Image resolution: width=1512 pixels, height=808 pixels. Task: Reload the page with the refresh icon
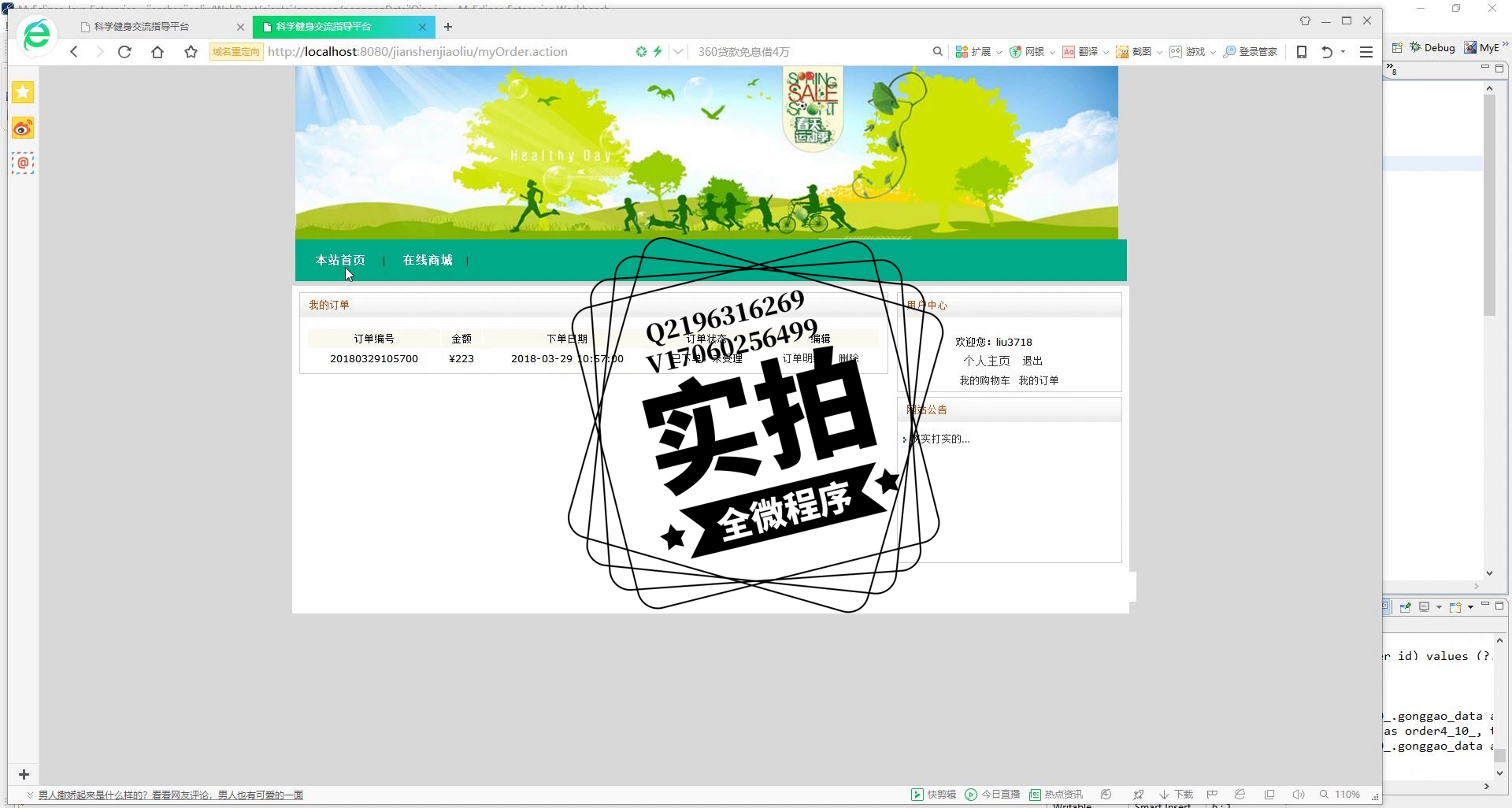tap(124, 52)
